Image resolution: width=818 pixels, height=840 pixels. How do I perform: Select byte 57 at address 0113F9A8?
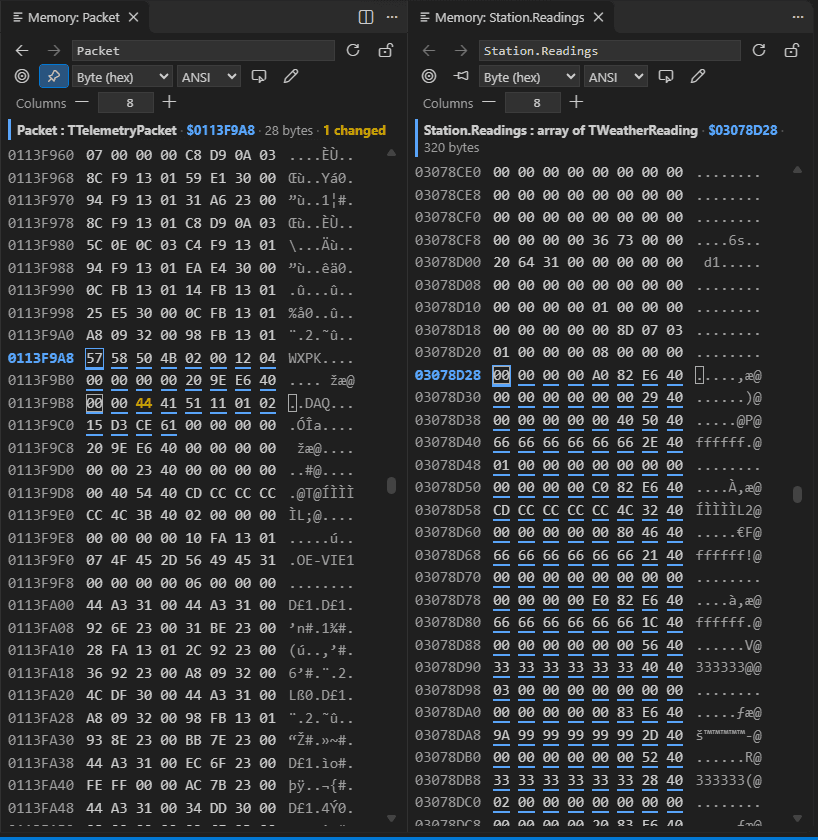94,358
